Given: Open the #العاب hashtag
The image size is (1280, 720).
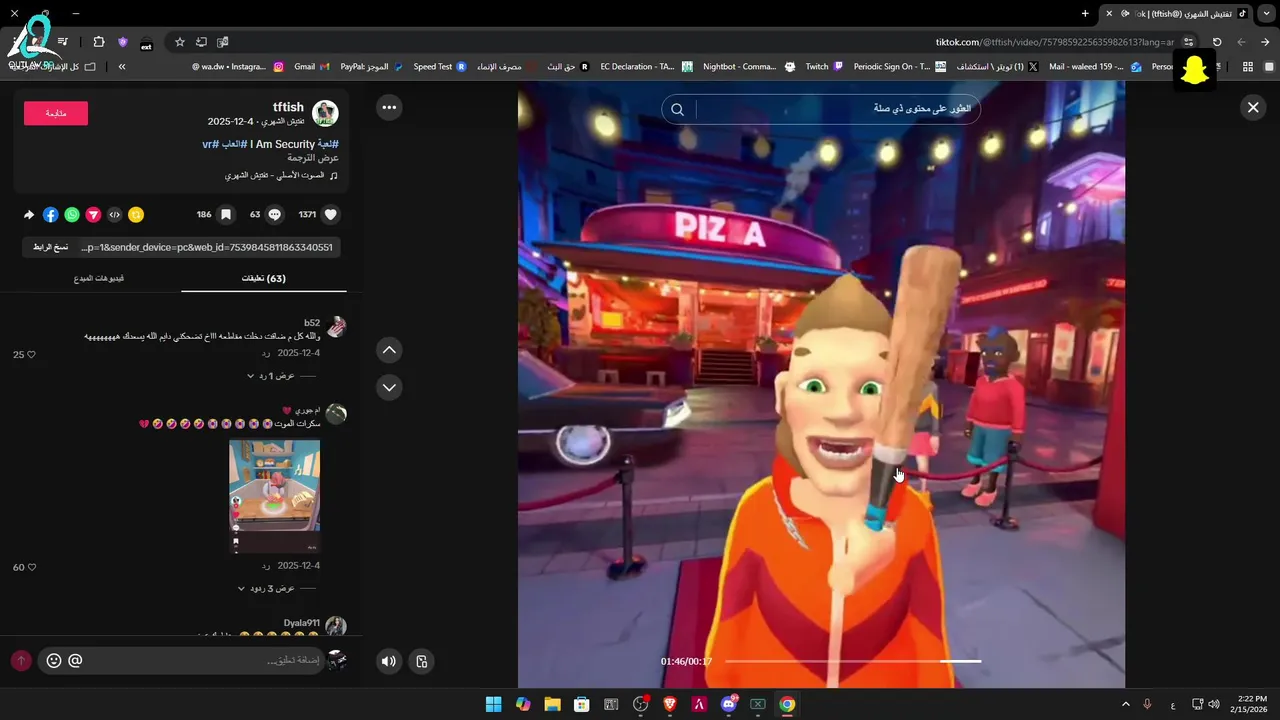Looking at the screenshot, I should (x=234, y=144).
